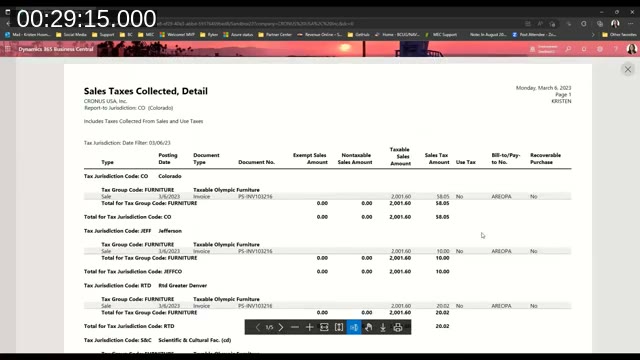Open Home - BCUG/NAV bookmark

[x=397, y=35]
